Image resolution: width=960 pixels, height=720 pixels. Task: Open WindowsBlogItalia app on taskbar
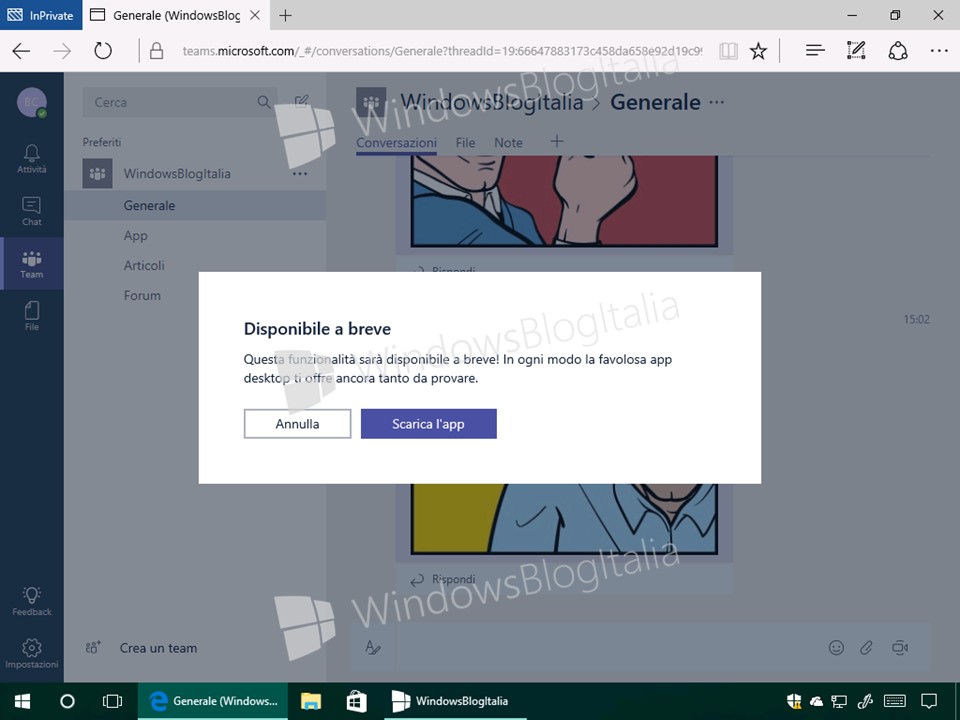tap(455, 701)
